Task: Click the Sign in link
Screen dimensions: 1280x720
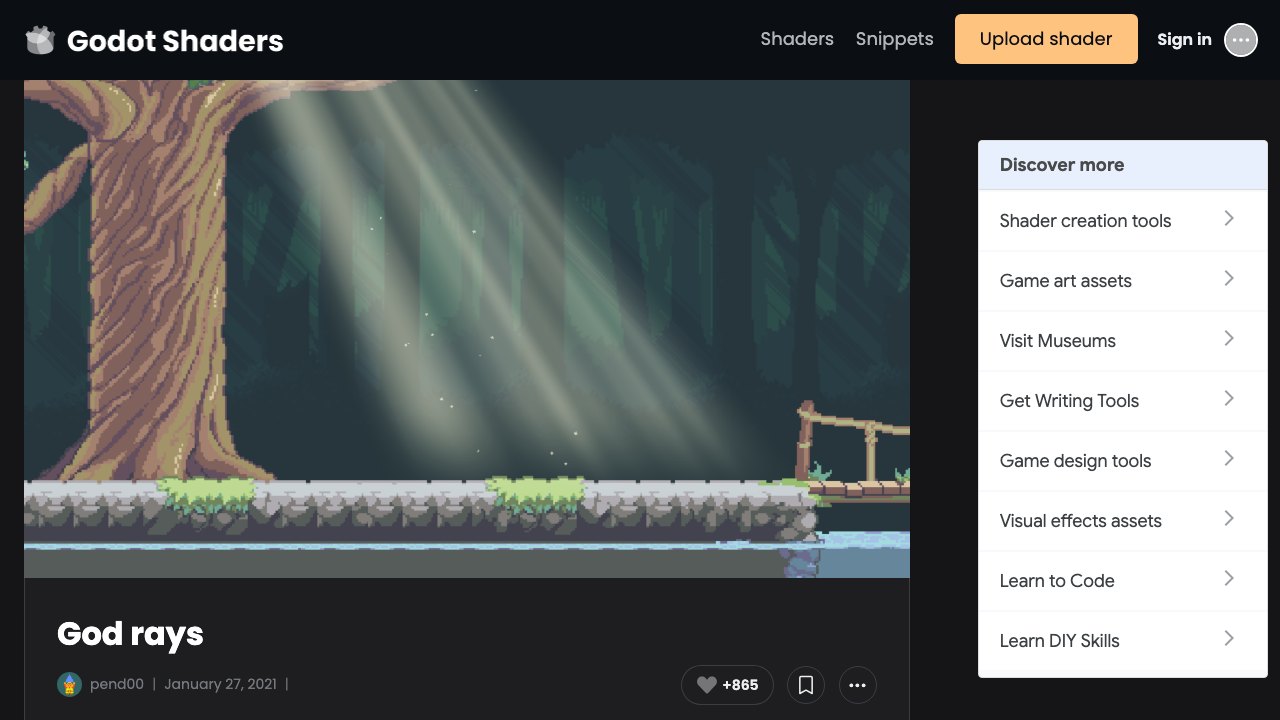Action: pos(1184,39)
